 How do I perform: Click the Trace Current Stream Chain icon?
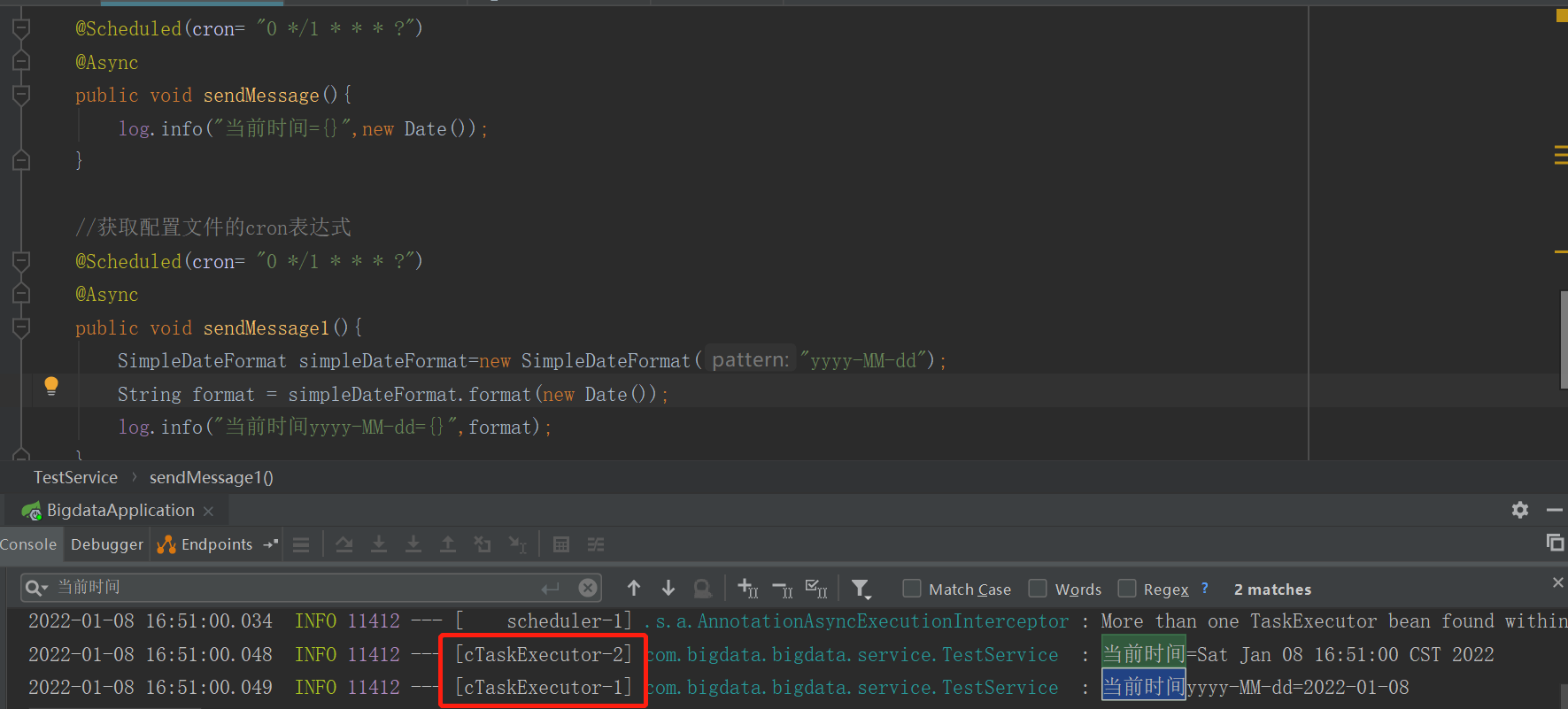click(x=596, y=544)
